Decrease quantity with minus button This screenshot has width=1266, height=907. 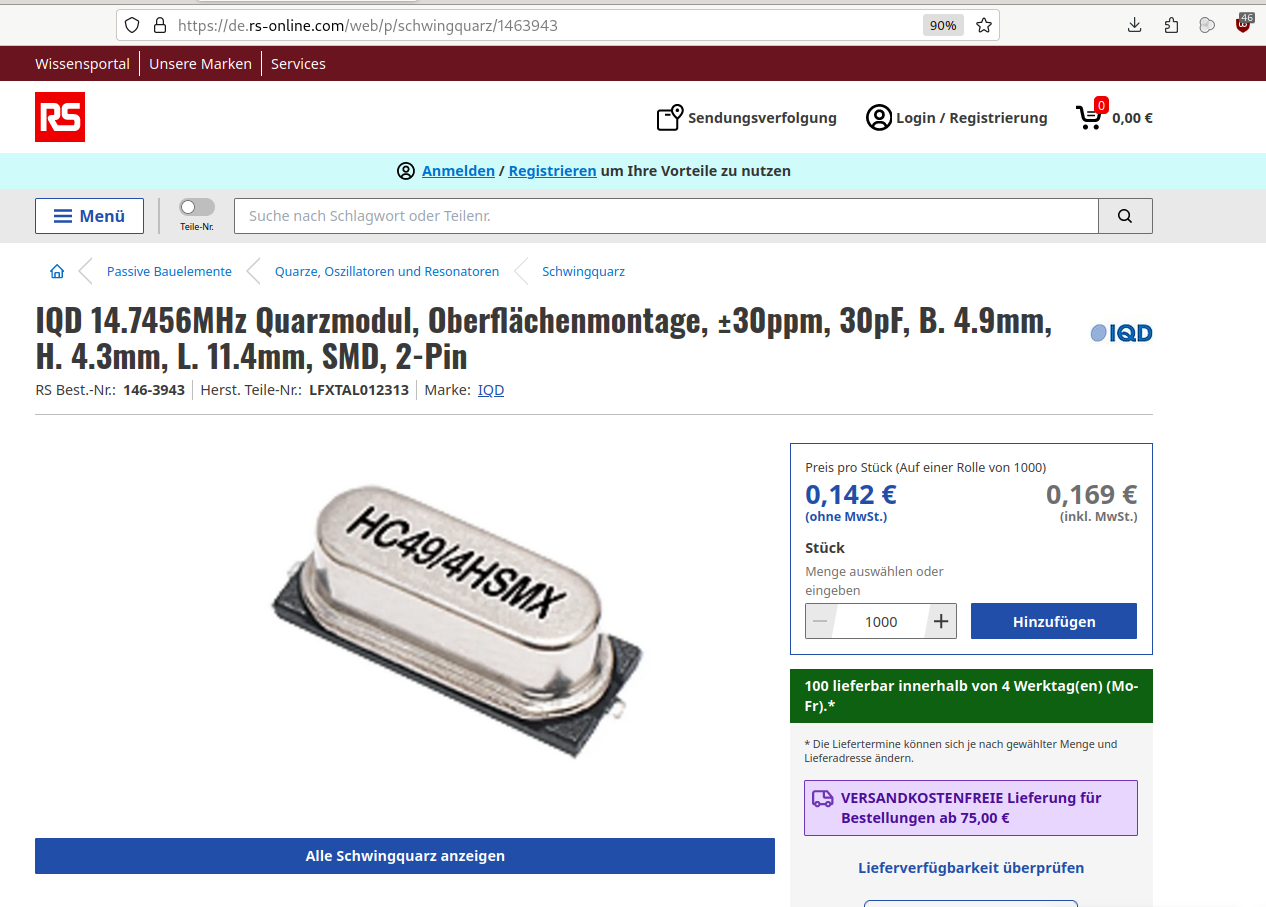coord(820,621)
